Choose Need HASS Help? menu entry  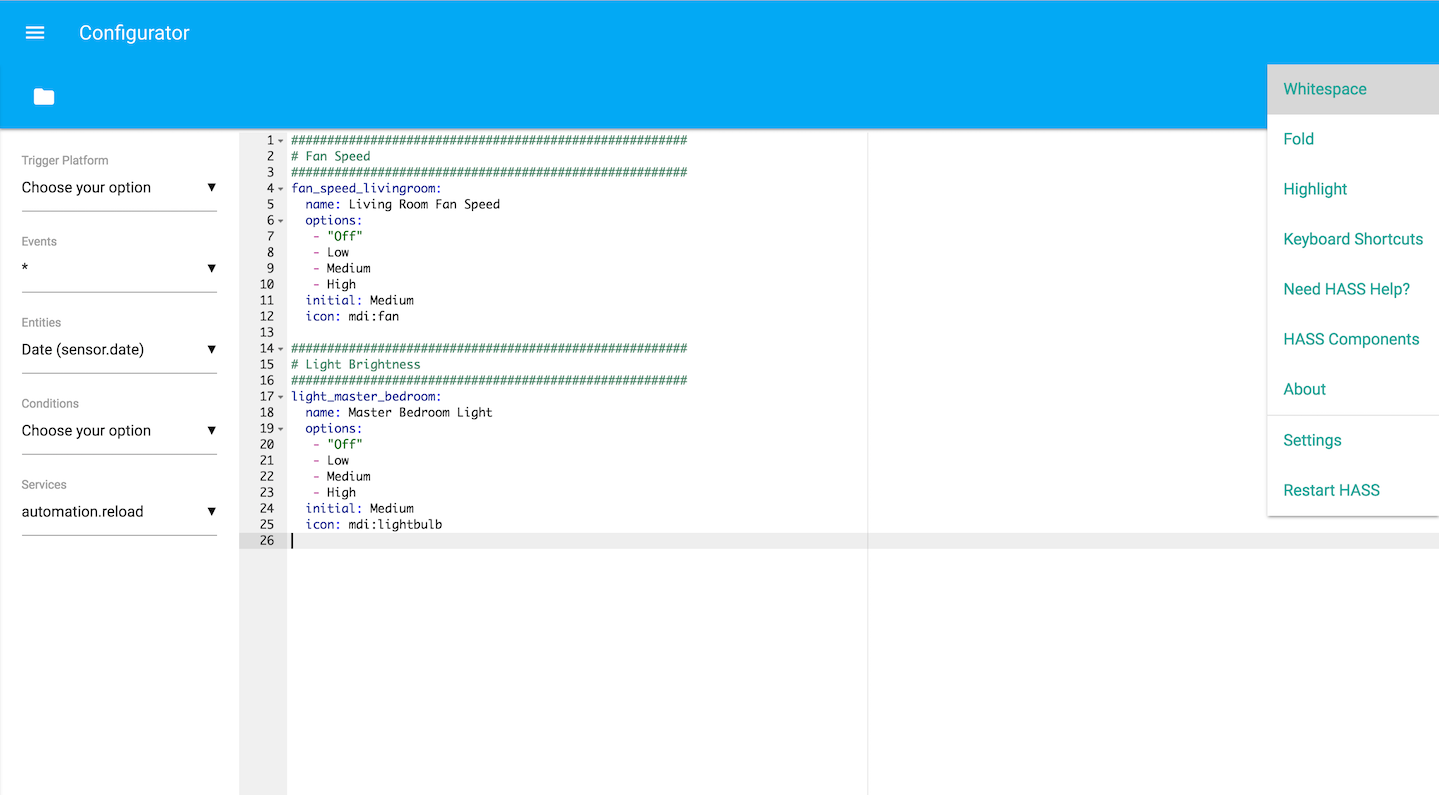click(1353, 289)
